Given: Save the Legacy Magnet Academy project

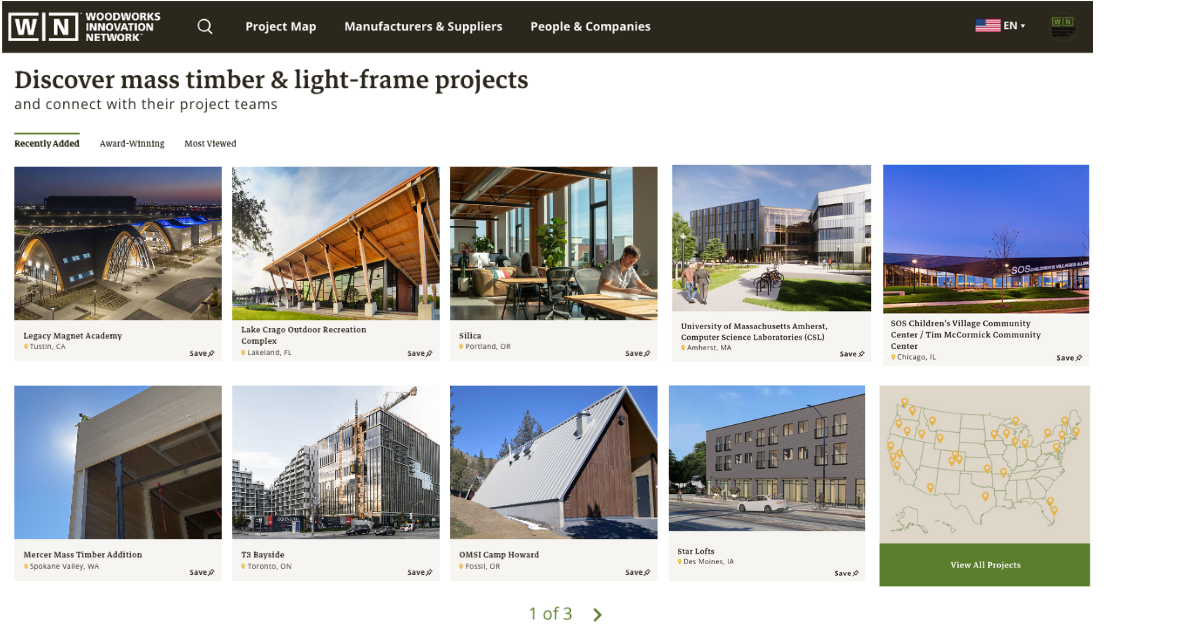Looking at the screenshot, I should click(x=202, y=353).
